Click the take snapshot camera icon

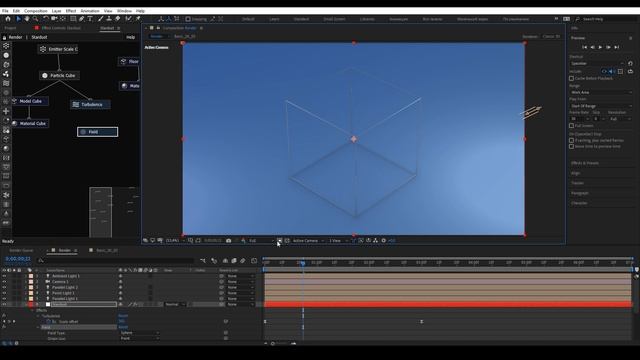point(229,241)
